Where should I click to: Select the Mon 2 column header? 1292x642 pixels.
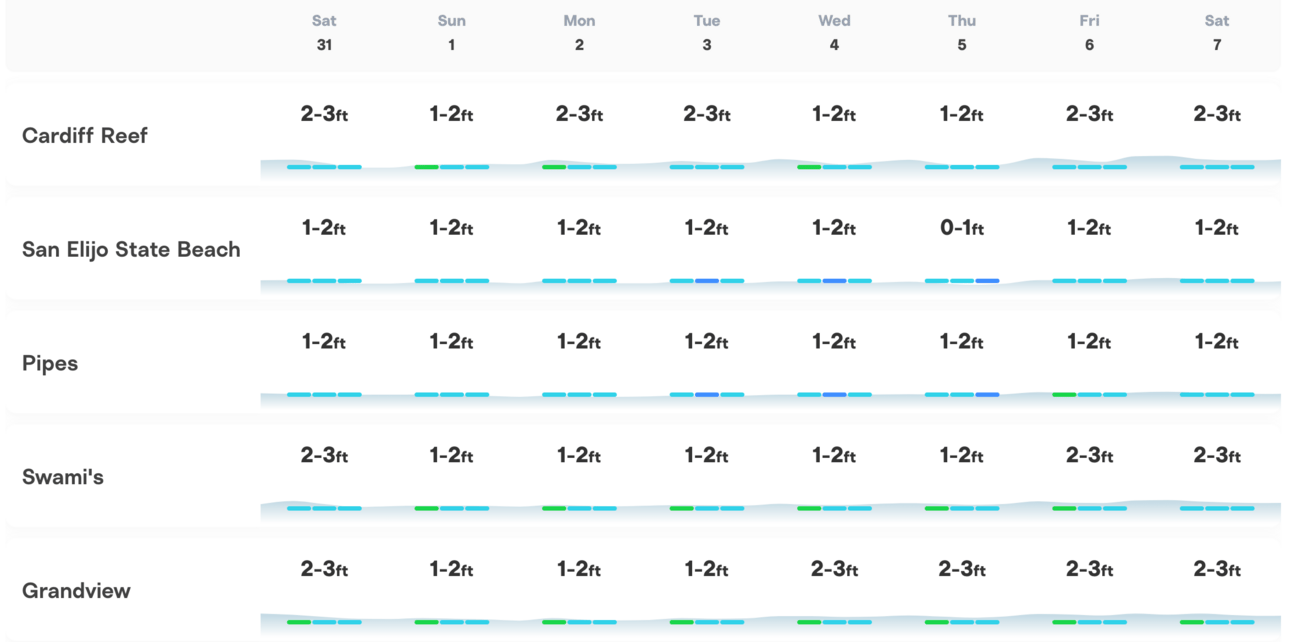pyautogui.click(x=579, y=33)
